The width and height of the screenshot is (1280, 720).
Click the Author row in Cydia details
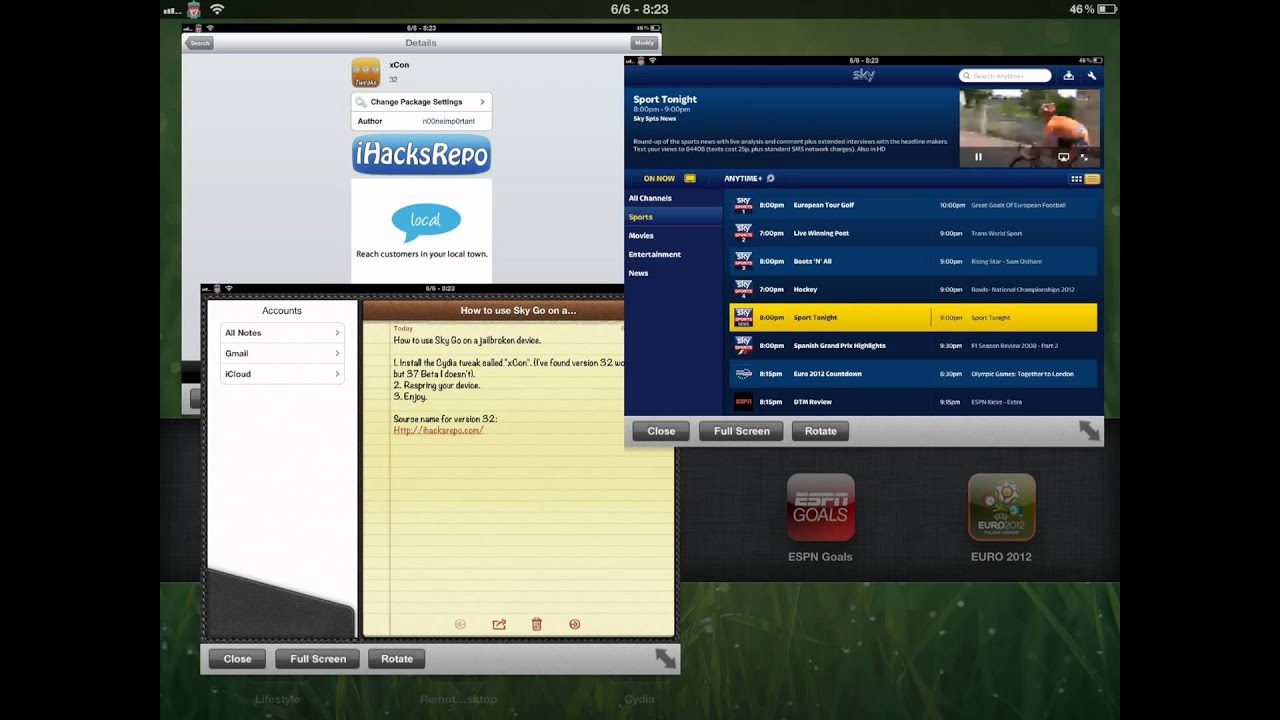421,121
